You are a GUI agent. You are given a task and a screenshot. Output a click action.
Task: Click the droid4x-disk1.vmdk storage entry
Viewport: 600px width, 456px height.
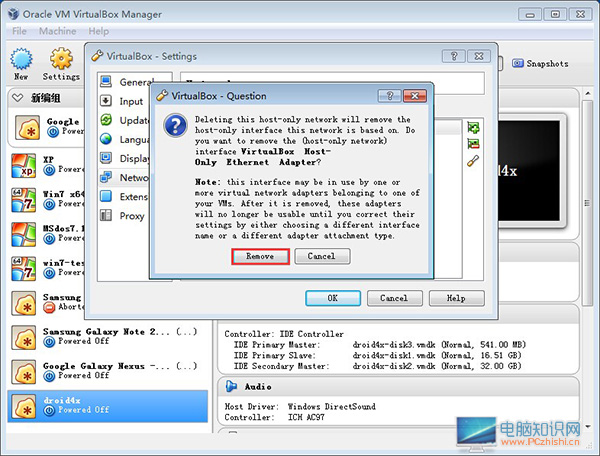tap(437, 355)
